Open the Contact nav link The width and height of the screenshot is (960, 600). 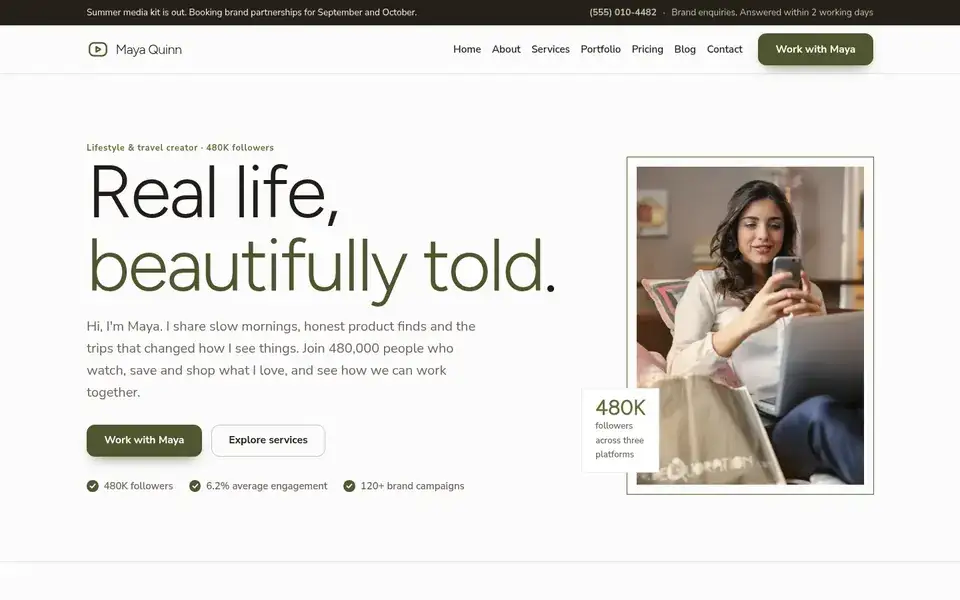[724, 49]
